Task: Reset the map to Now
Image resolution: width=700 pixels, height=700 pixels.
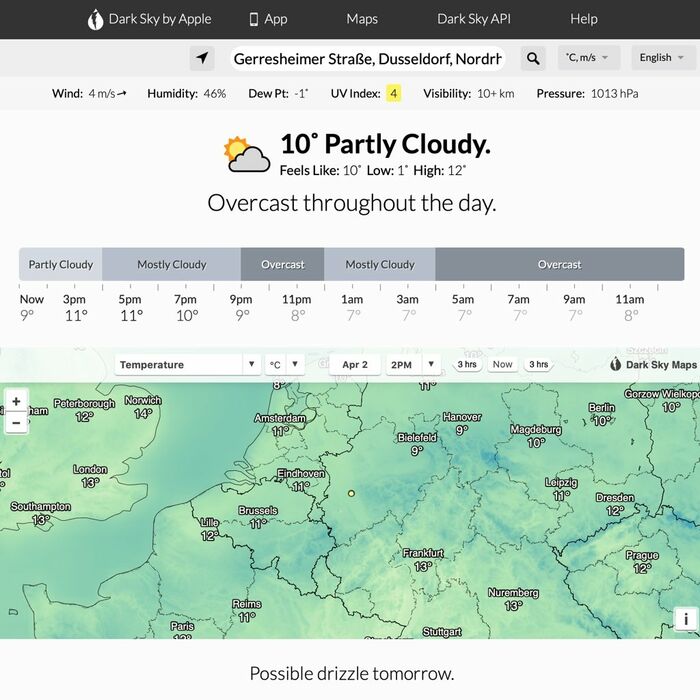Action: click(x=502, y=364)
